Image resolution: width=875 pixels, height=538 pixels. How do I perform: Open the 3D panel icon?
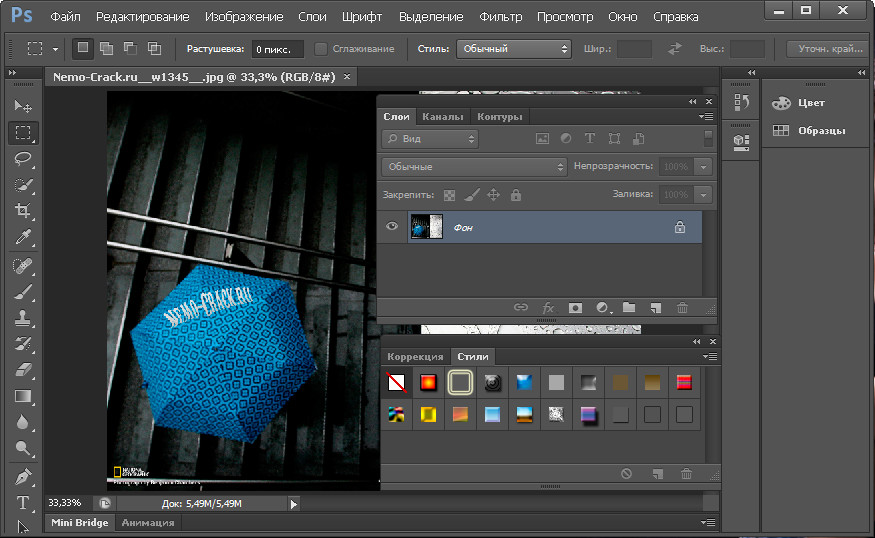click(x=742, y=142)
